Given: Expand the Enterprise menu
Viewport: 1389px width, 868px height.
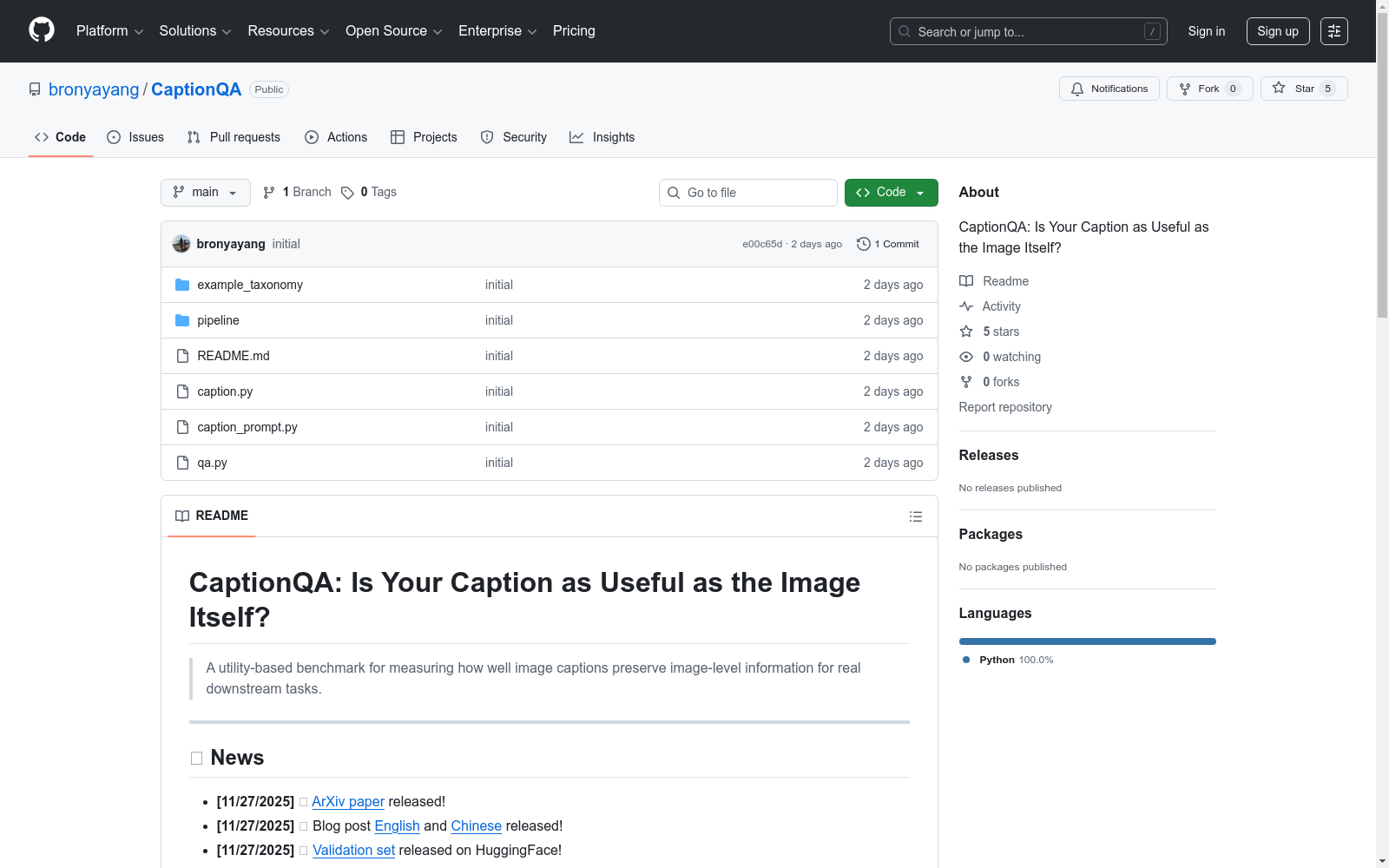Looking at the screenshot, I should click(497, 31).
